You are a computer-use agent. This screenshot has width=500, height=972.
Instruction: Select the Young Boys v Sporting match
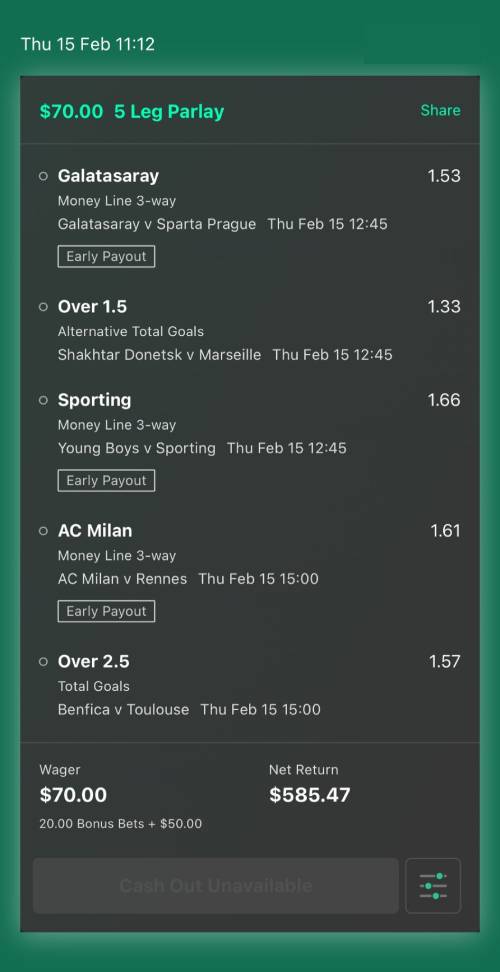136,448
